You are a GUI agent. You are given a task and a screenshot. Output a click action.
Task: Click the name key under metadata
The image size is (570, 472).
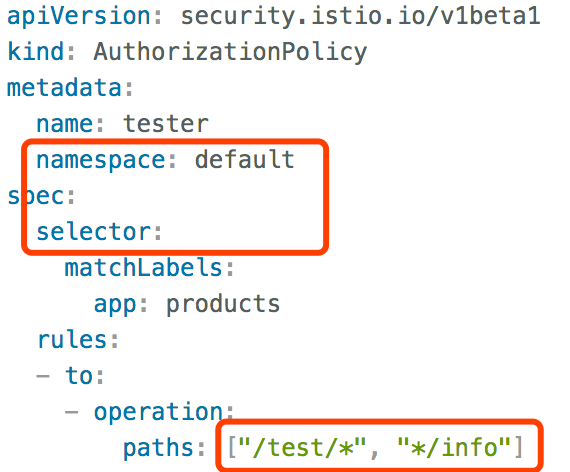[x=65, y=124]
